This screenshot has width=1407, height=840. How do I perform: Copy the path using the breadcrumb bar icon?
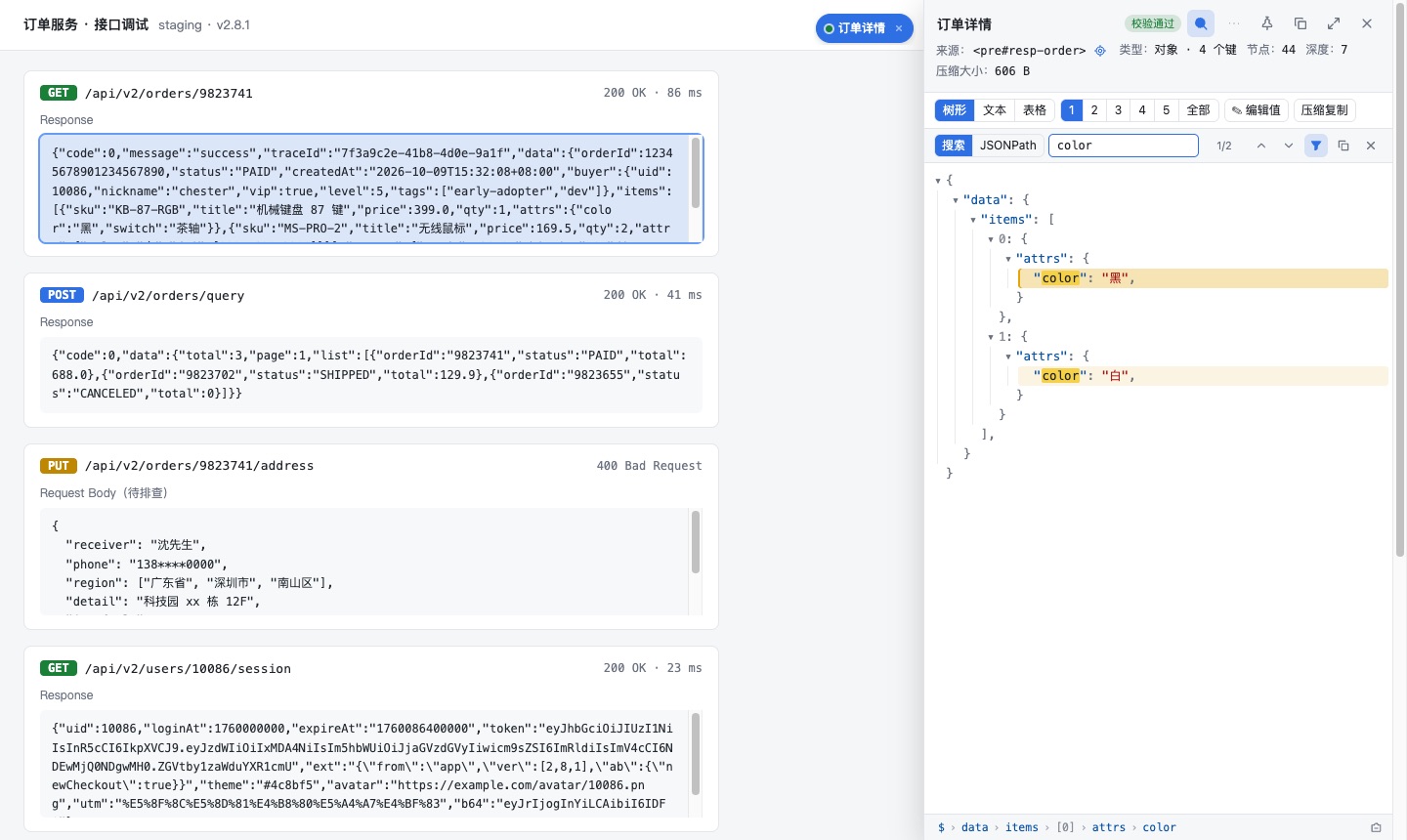click(1376, 827)
